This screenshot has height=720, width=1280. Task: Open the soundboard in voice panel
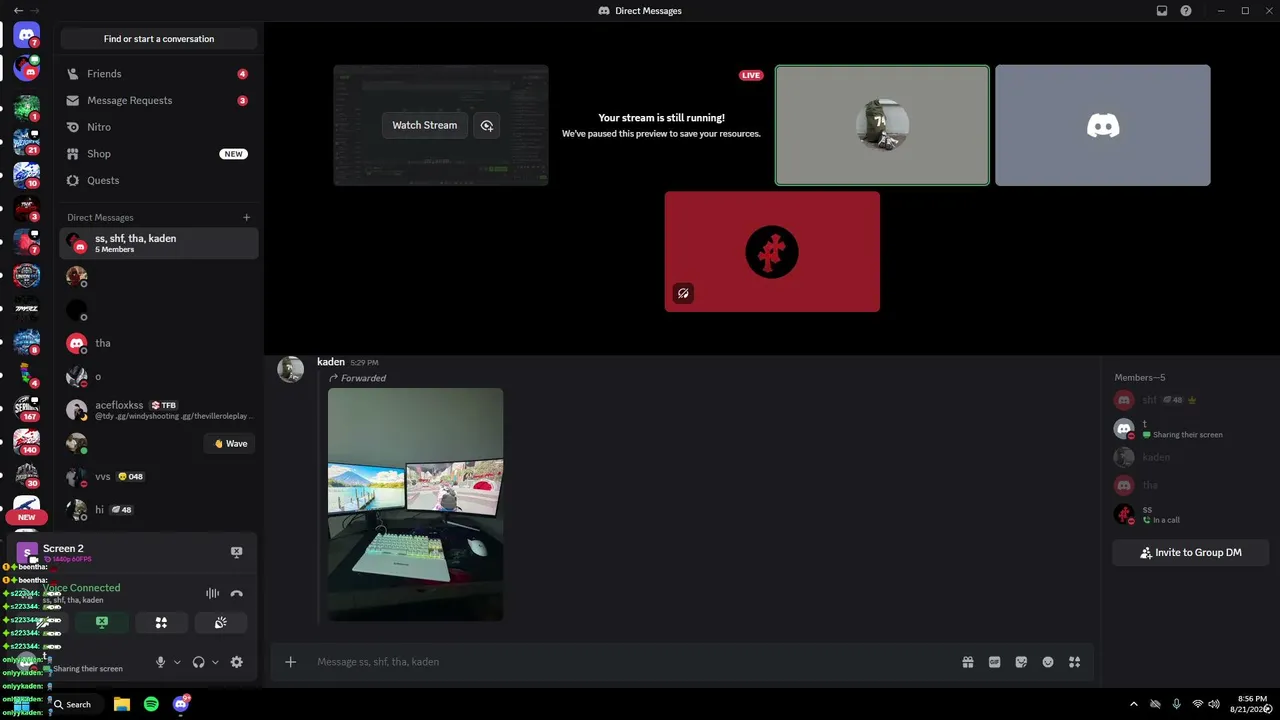pyautogui.click(x=221, y=623)
